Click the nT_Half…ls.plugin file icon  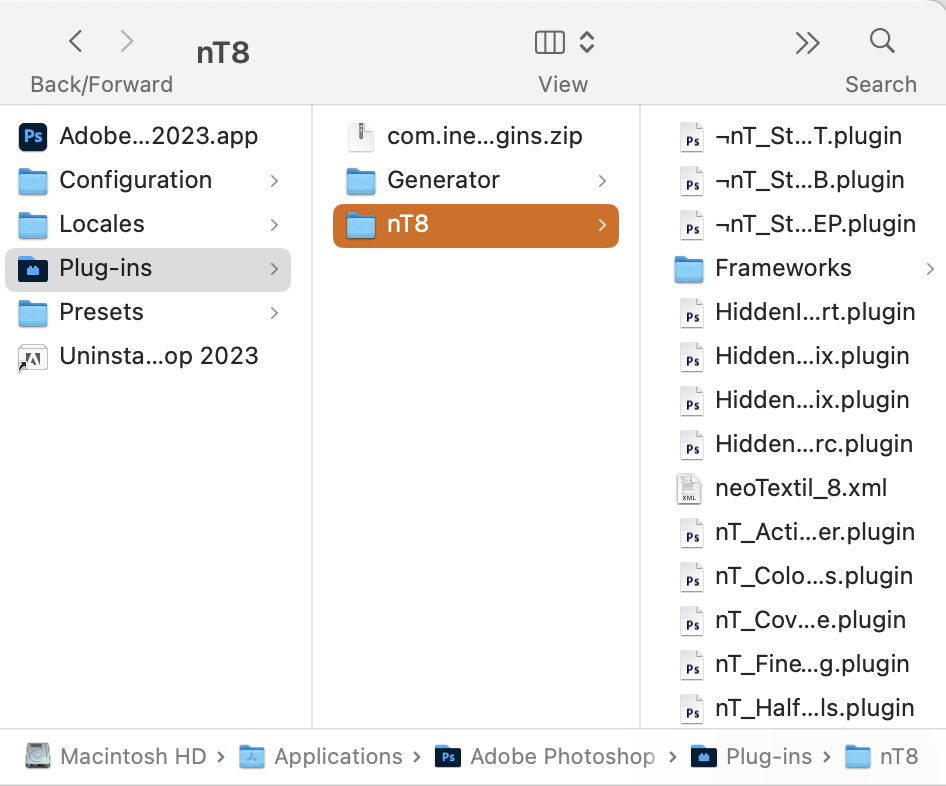(x=691, y=709)
